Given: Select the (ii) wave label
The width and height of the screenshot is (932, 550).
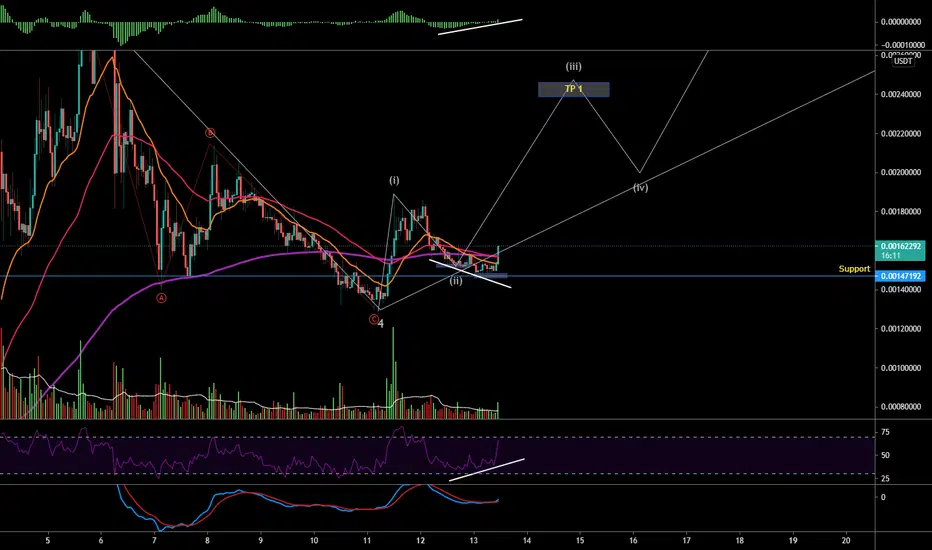Looking at the screenshot, I should click(456, 281).
